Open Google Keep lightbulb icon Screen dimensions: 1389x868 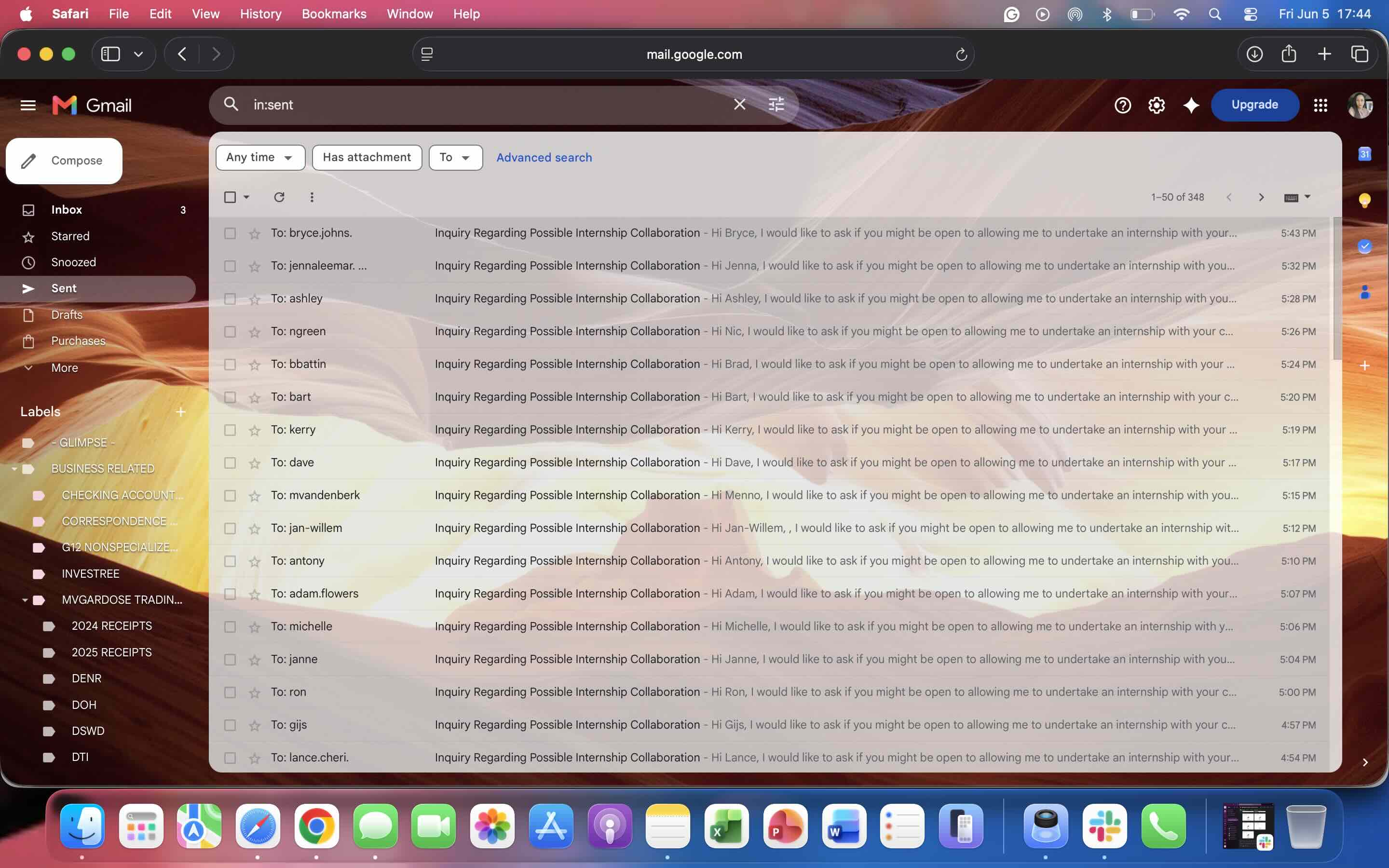1364,200
